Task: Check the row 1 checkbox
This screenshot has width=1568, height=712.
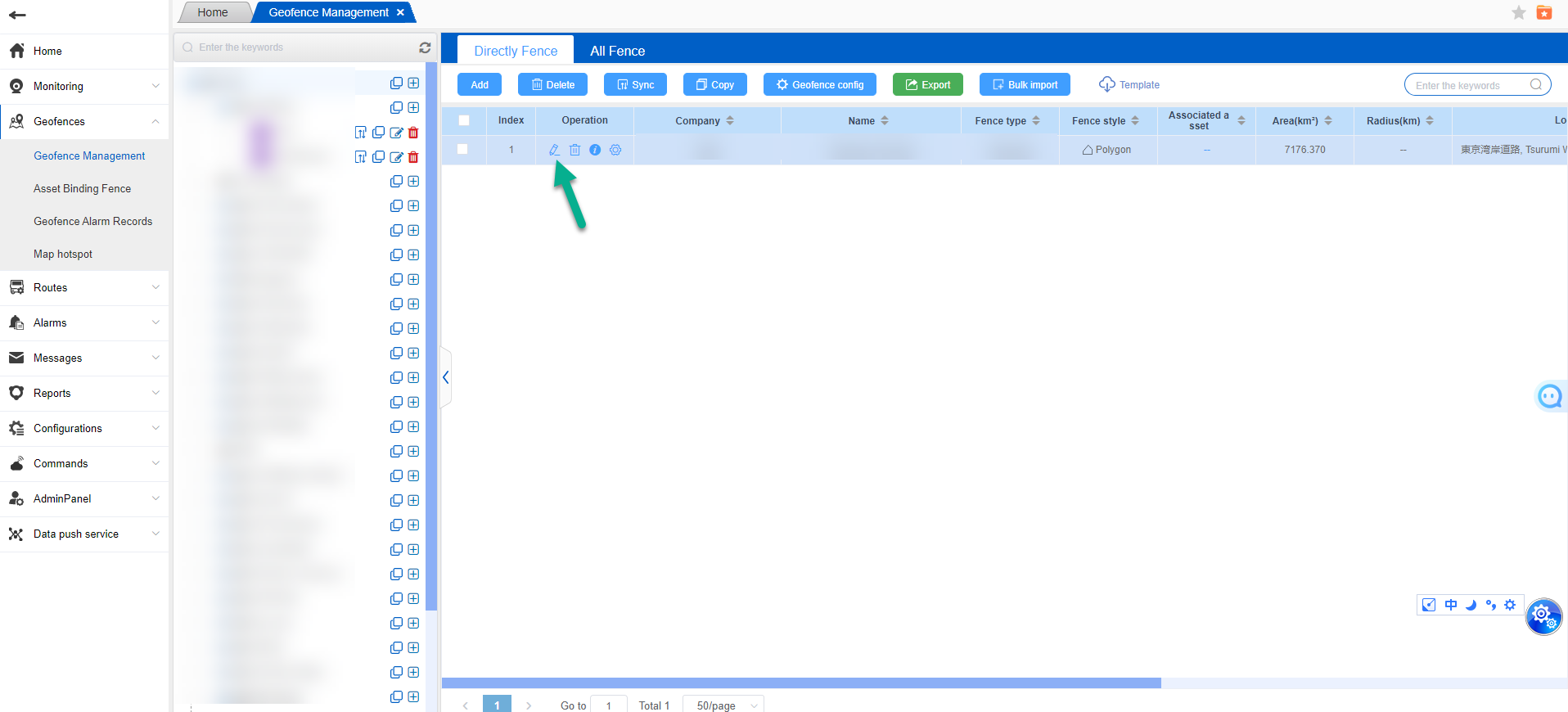Action: point(462,149)
